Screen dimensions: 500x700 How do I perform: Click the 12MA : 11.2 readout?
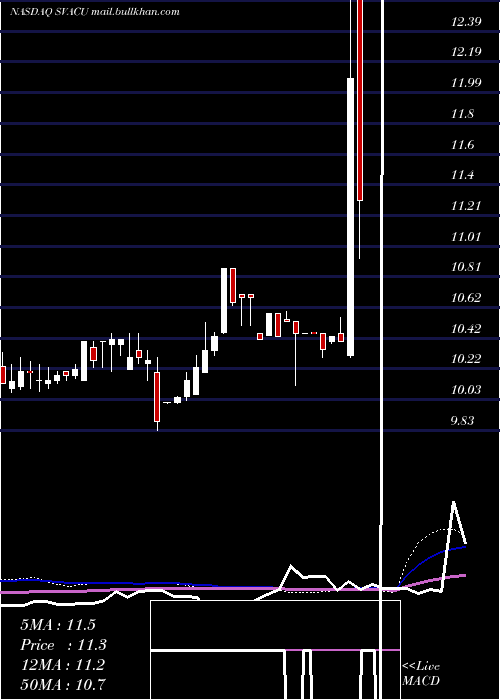point(63,664)
